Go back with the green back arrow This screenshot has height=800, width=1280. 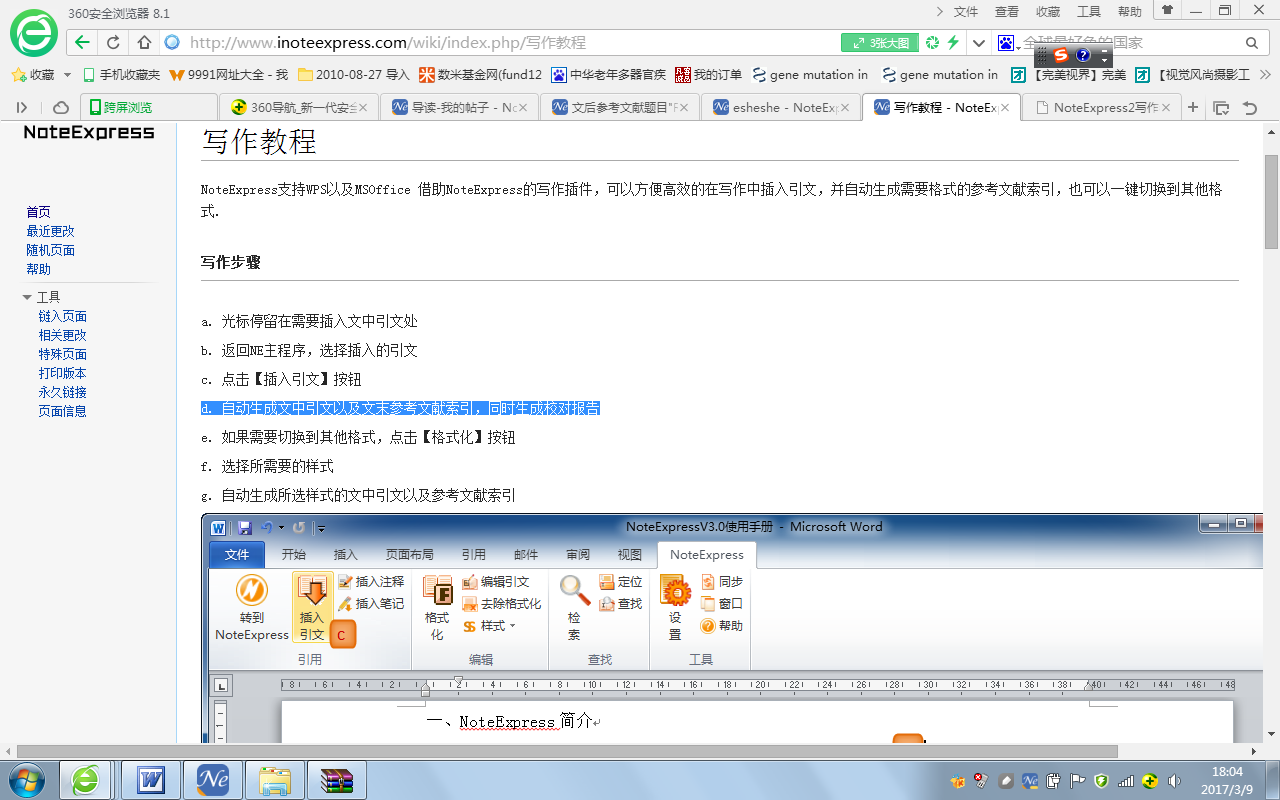(x=83, y=43)
